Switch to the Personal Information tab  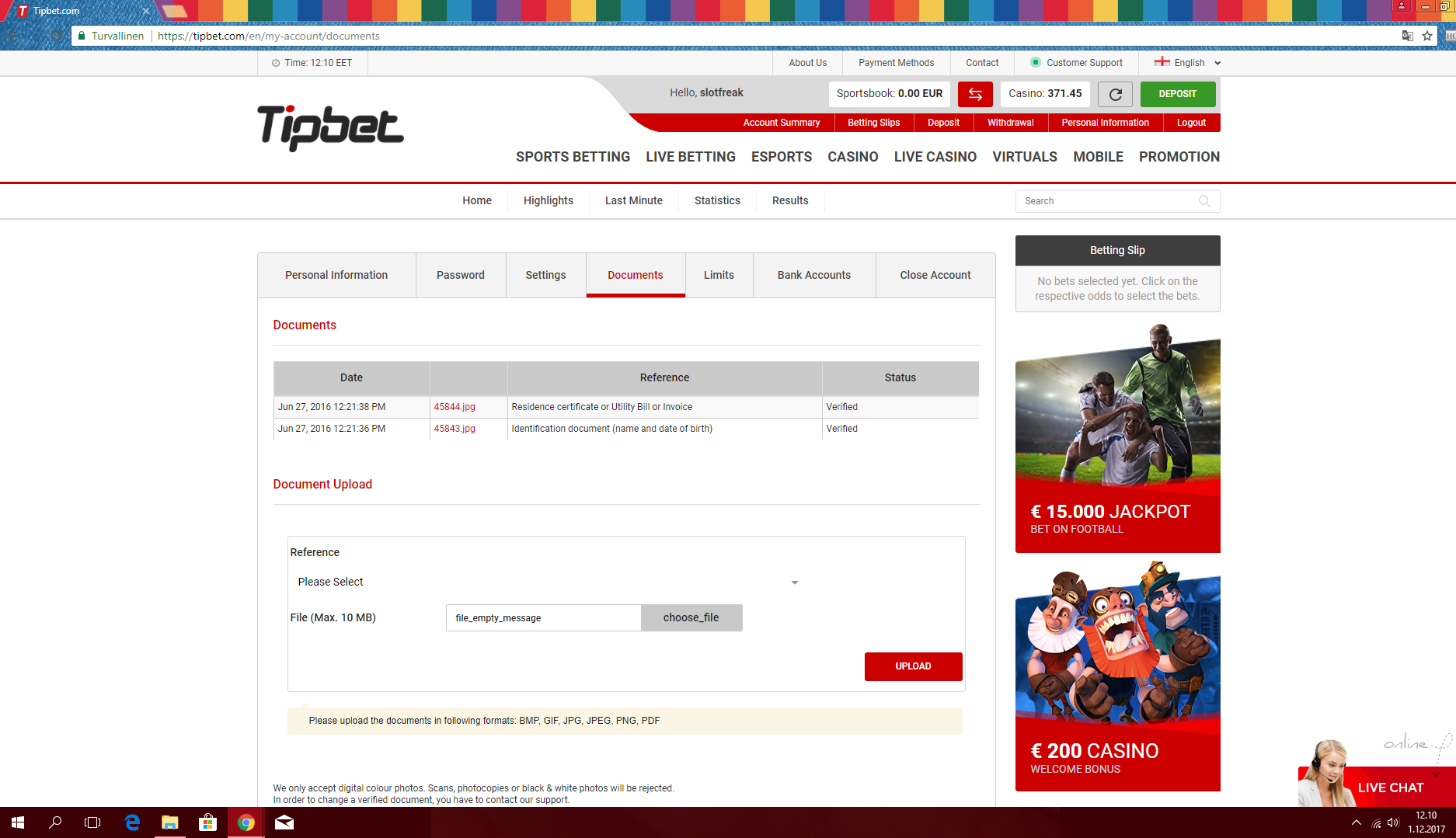[336, 275]
